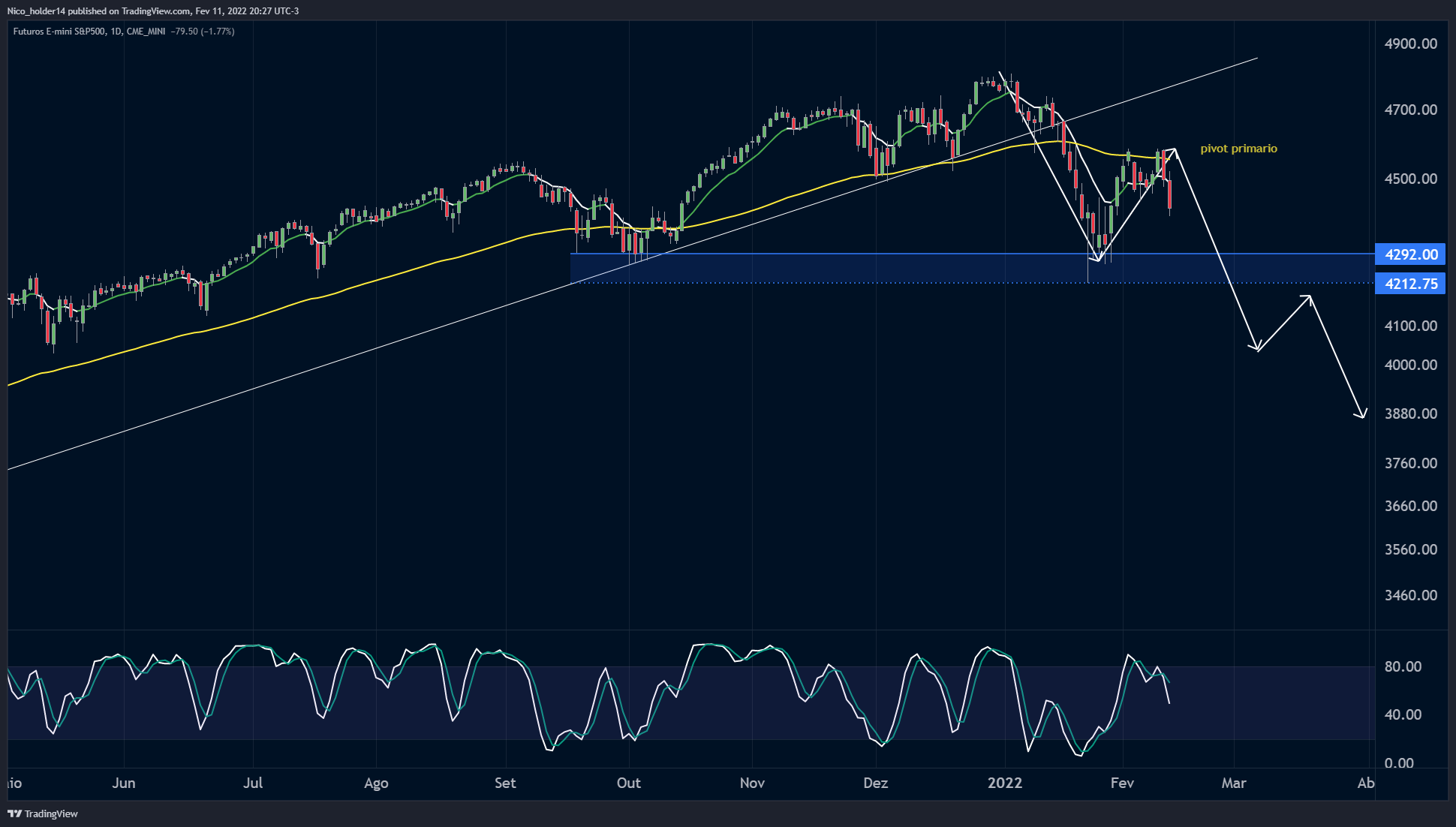Click the 4100.00 price axis label
Screen dimensions: 1456x827
click(x=1411, y=326)
